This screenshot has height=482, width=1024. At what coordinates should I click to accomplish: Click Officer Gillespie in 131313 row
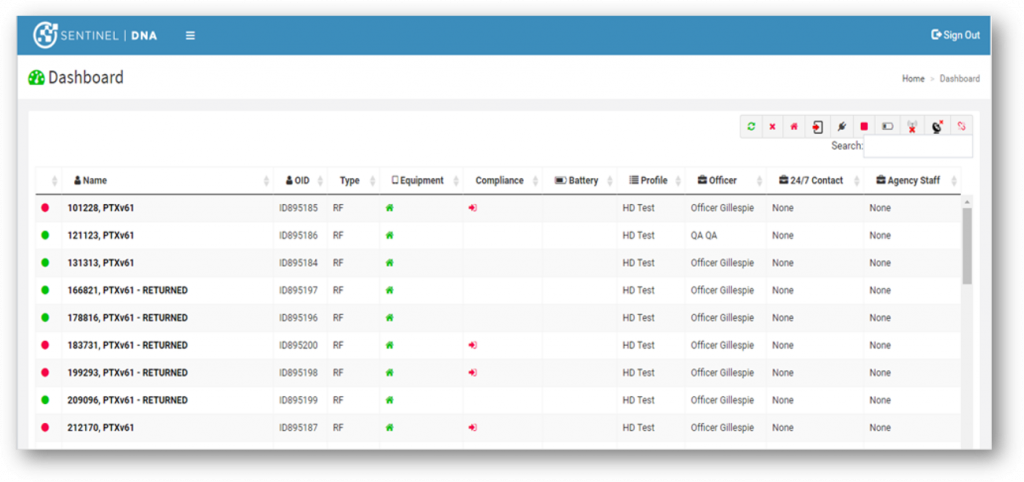[722, 263]
